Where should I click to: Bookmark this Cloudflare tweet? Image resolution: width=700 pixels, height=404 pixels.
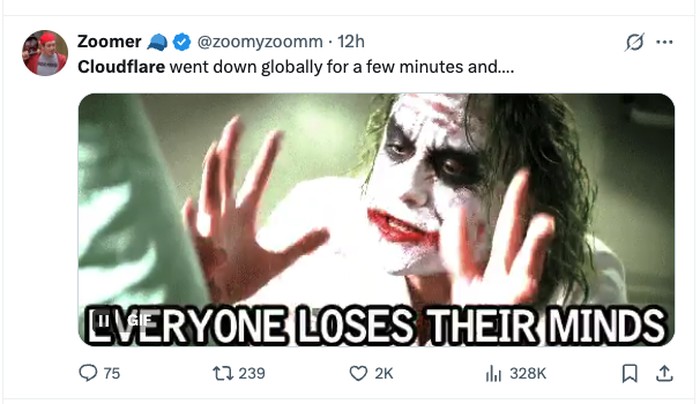click(x=630, y=373)
